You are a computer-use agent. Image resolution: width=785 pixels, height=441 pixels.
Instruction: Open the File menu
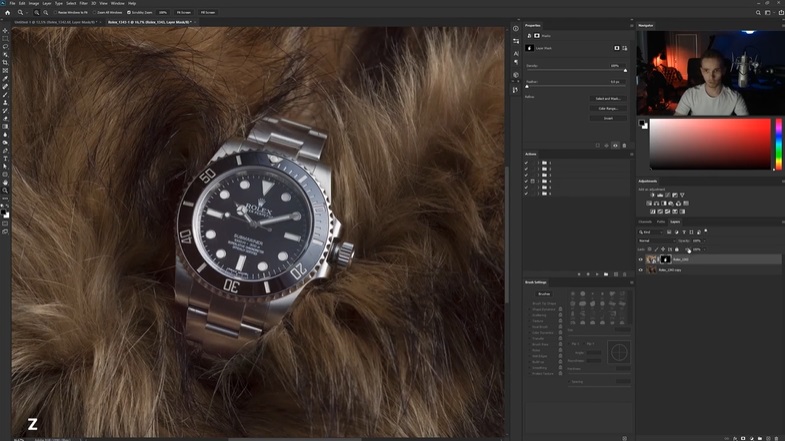click(x=13, y=3)
